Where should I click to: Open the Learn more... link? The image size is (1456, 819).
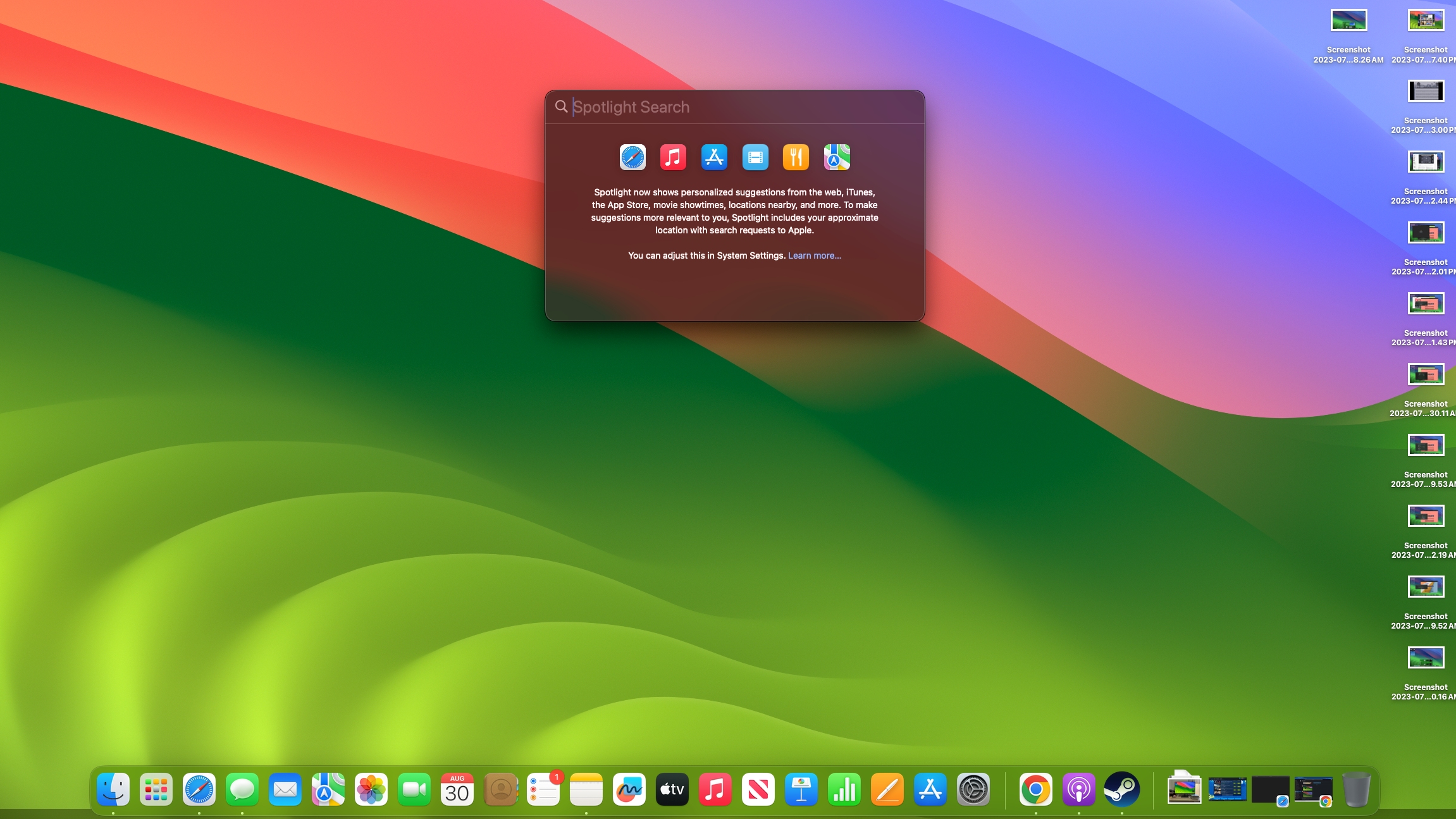pyautogui.click(x=815, y=256)
